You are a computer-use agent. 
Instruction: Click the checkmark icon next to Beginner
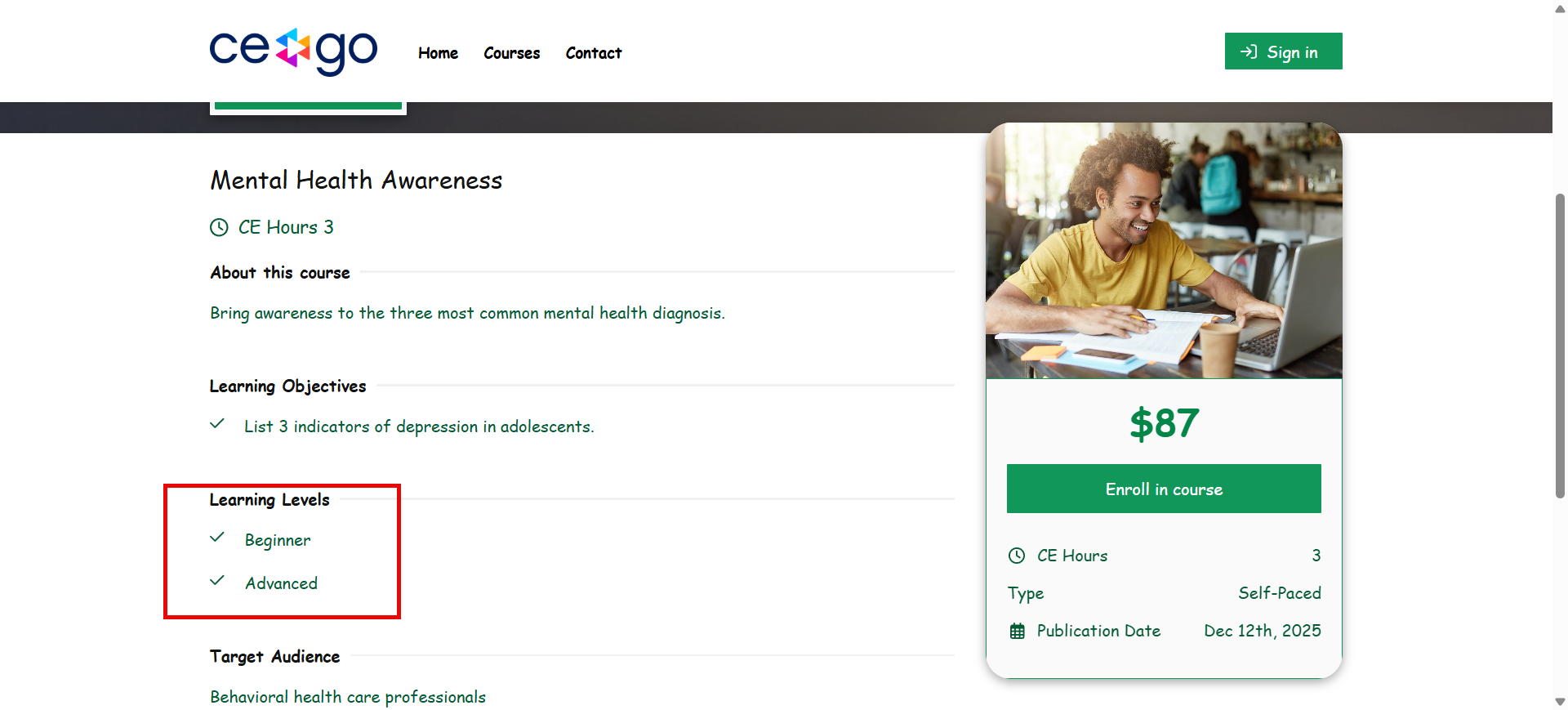[x=217, y=538]
